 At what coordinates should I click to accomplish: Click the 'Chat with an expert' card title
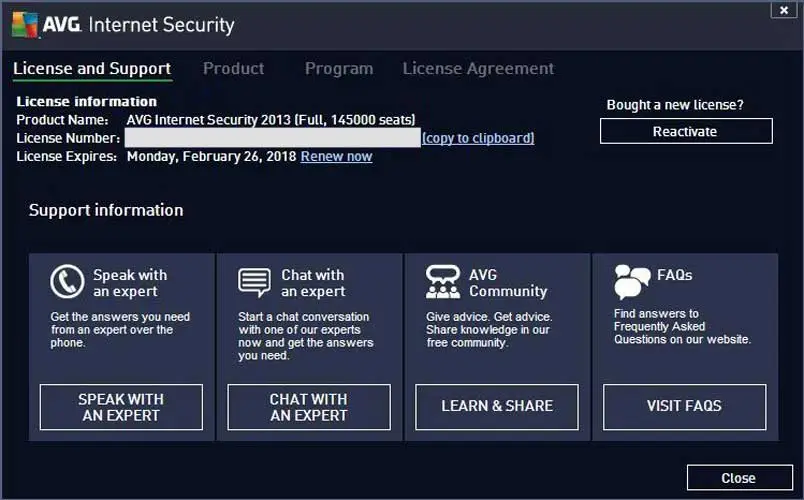tap(313, 283)
